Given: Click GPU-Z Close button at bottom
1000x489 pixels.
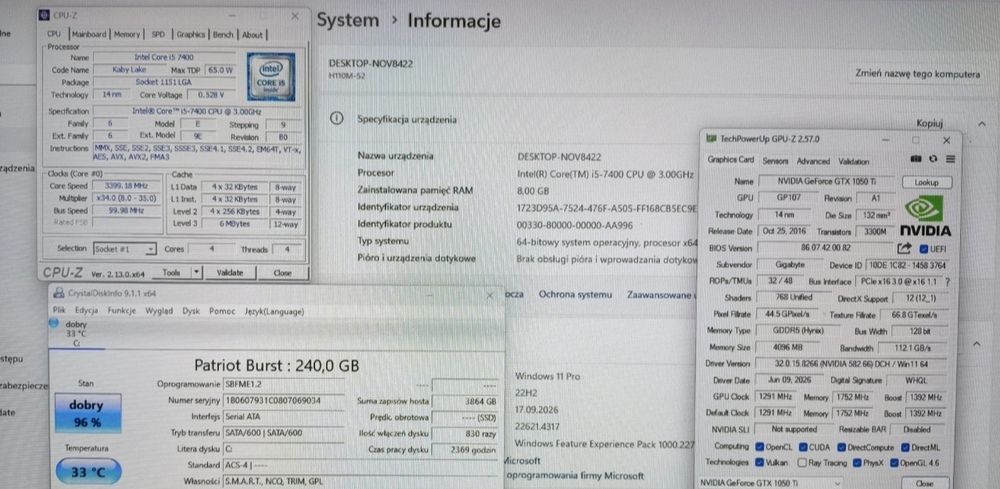Looking at the screenshot, I should 926,483.
